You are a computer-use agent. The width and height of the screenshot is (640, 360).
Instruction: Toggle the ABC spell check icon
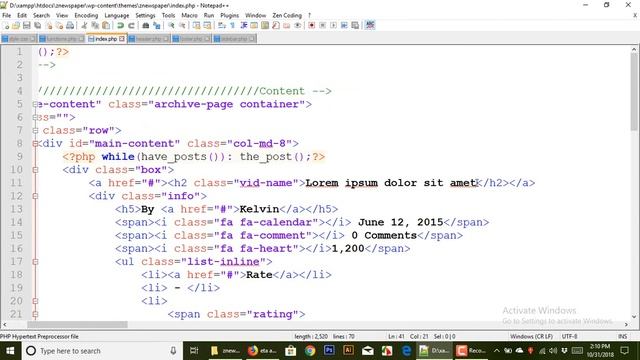(369, 25)
